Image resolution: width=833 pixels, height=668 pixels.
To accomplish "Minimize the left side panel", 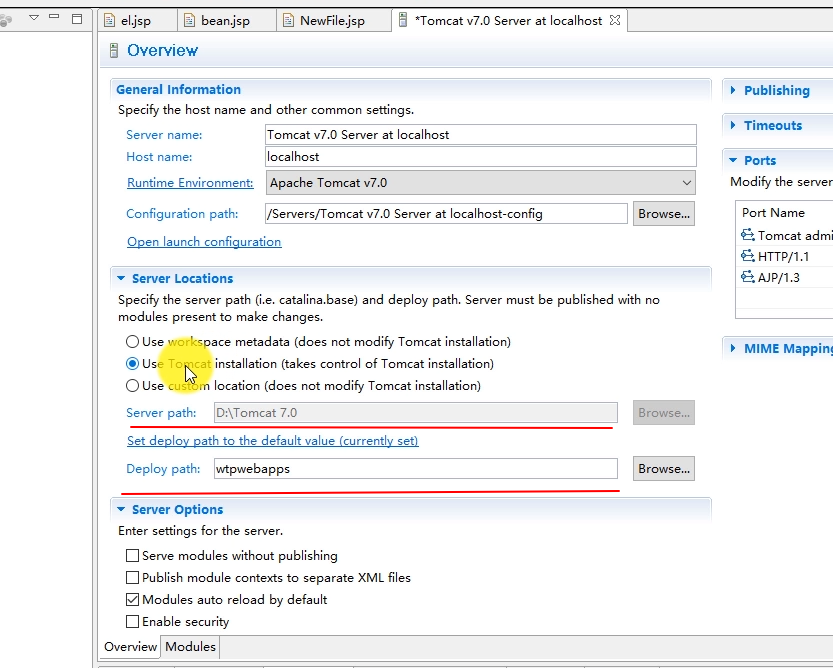I will (54, 17).
